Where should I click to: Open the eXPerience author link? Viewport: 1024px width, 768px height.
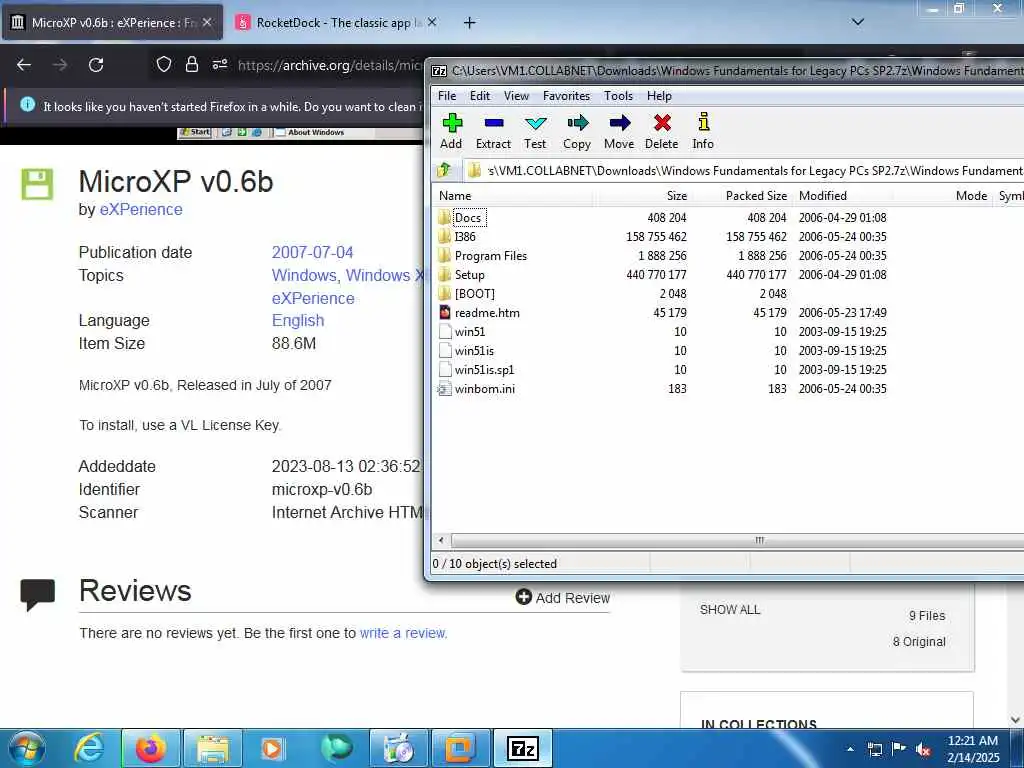click(141, 210)
